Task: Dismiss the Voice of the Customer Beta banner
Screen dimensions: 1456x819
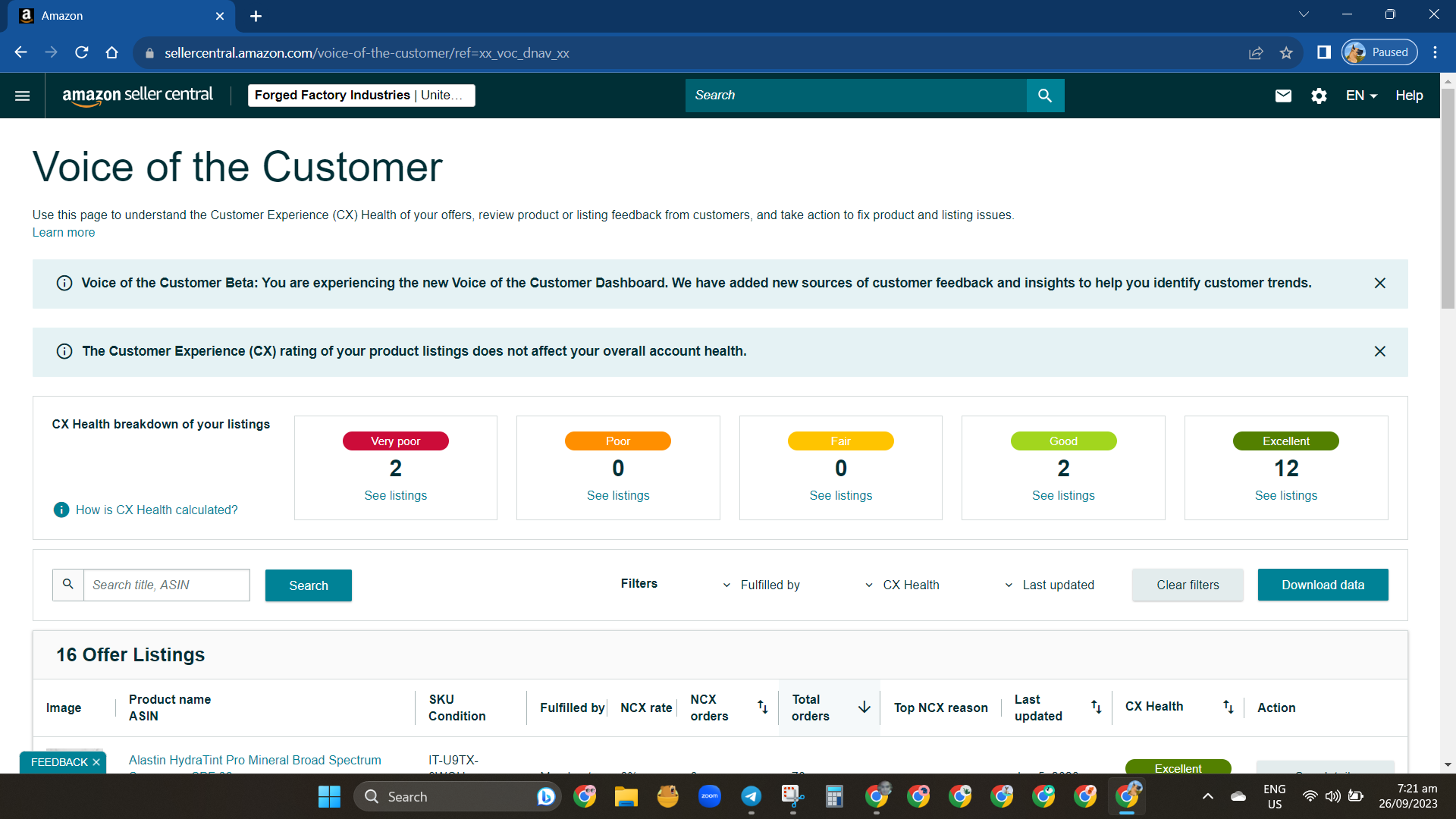Action: pyautogui.click(x=1380, y=283)
